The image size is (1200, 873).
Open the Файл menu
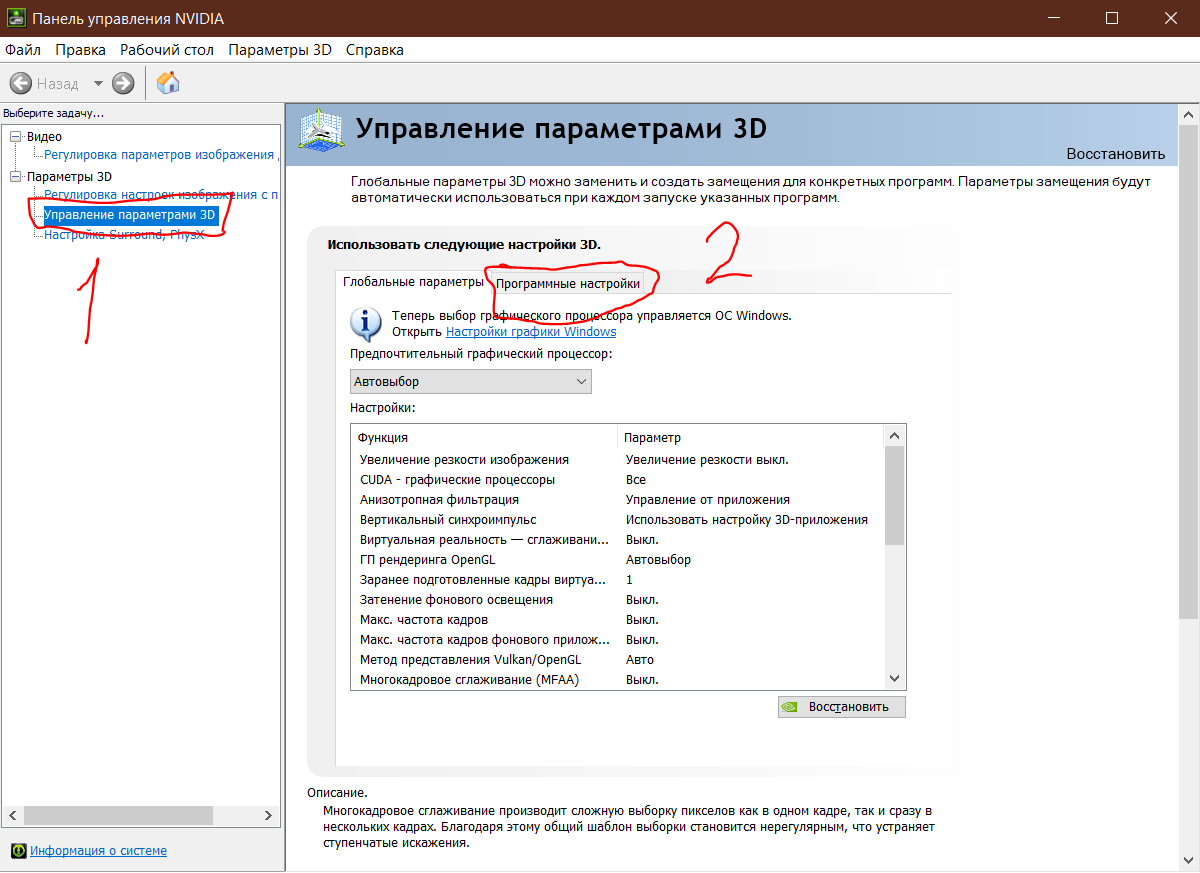(22, 50)
